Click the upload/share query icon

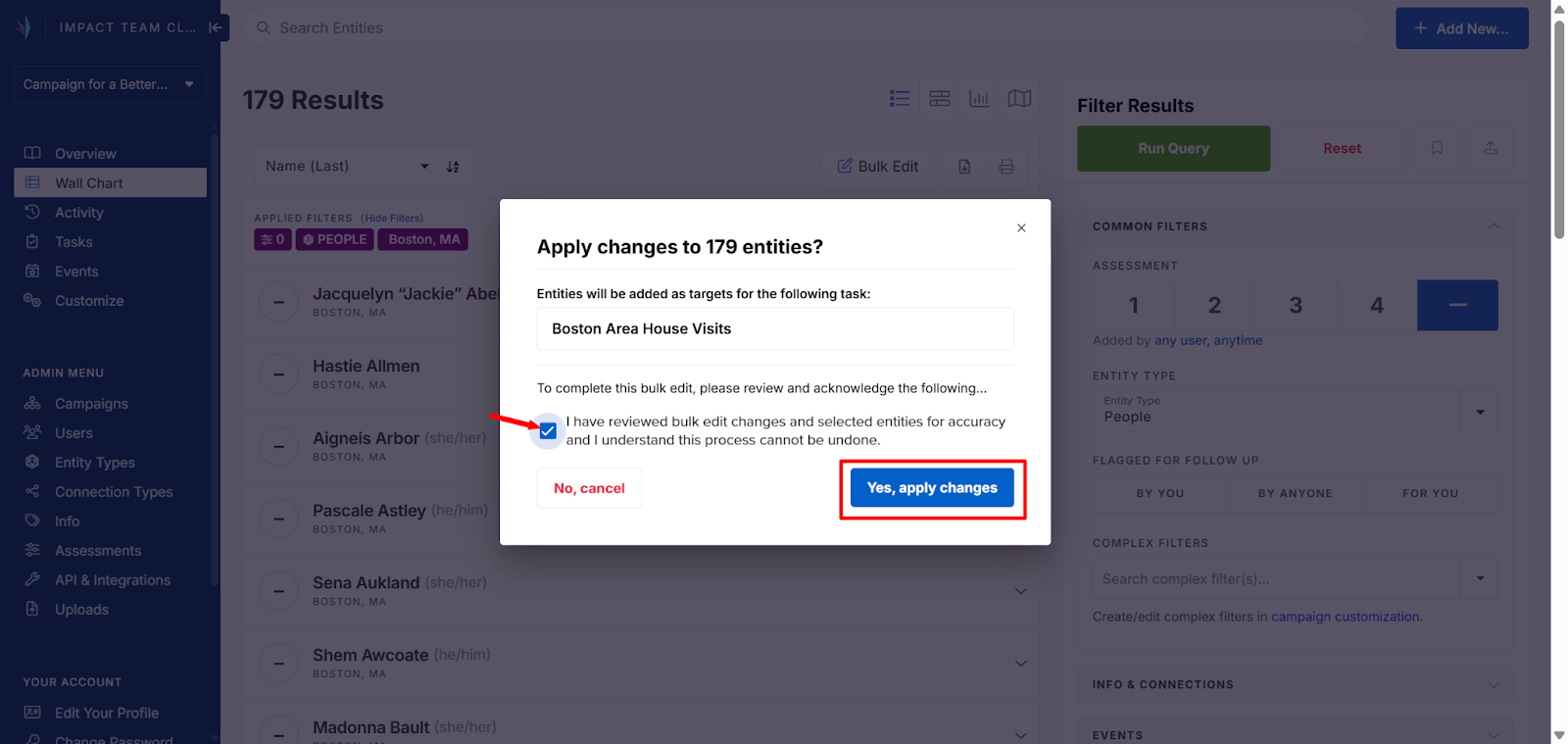(1490, 148)
